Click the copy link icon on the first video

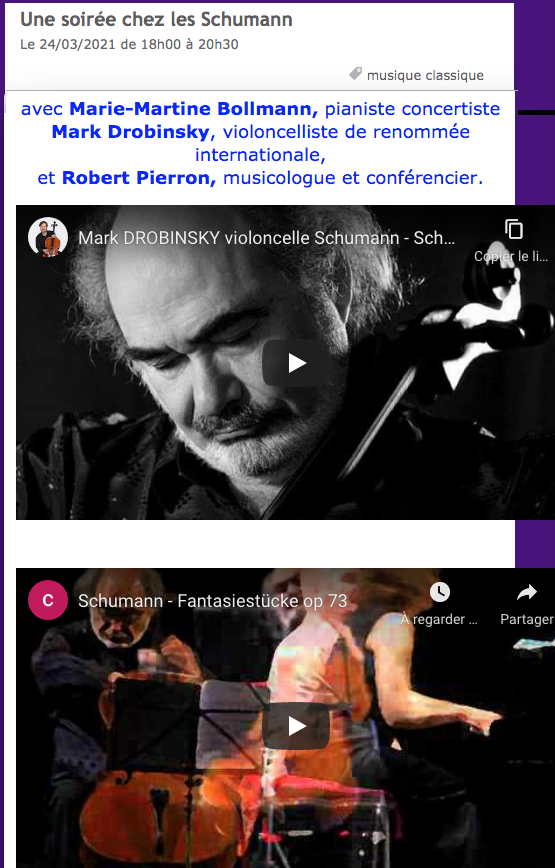click(514, 229)
